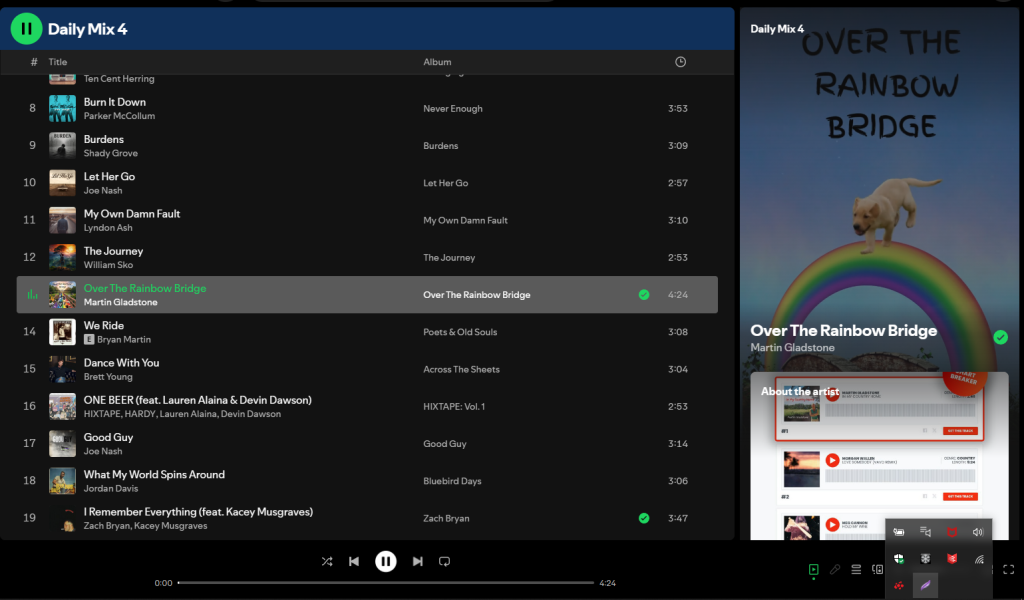
Task: Click the duration clock column icon
Action: (680, 62)
